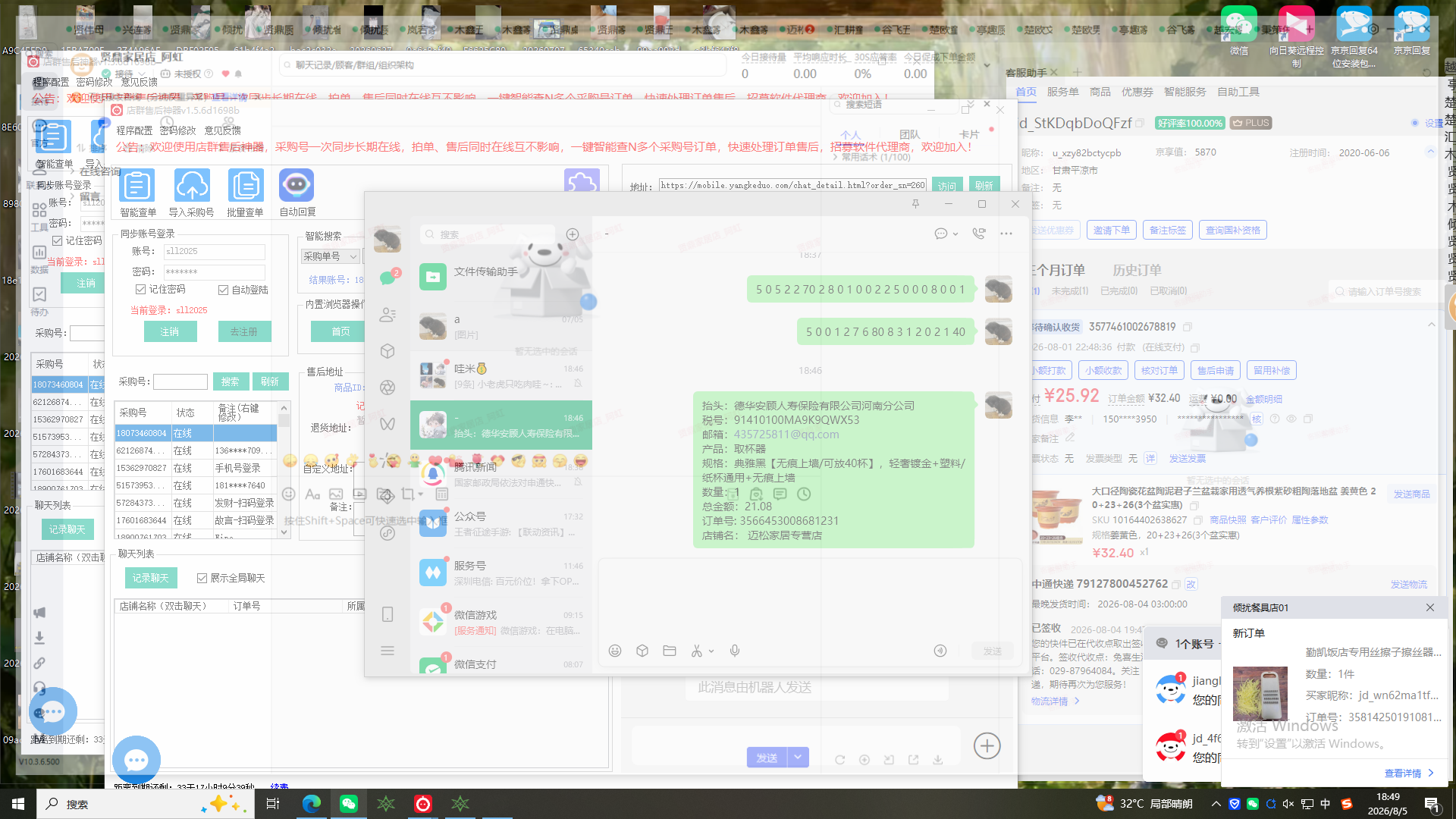The image size is (1456, 819).
Task: Open the Windows Start menu
Action: click(x=18, y=804)
